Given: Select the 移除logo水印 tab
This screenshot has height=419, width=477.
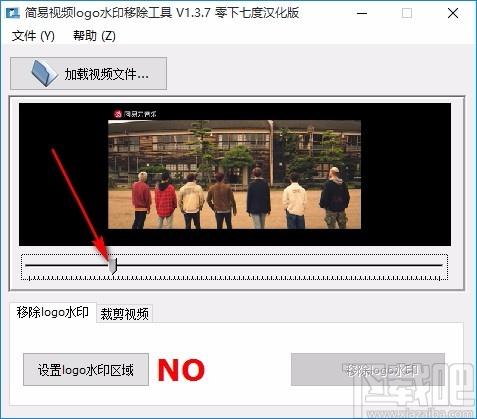Looking at the screenshot, I should coord(53,312).
